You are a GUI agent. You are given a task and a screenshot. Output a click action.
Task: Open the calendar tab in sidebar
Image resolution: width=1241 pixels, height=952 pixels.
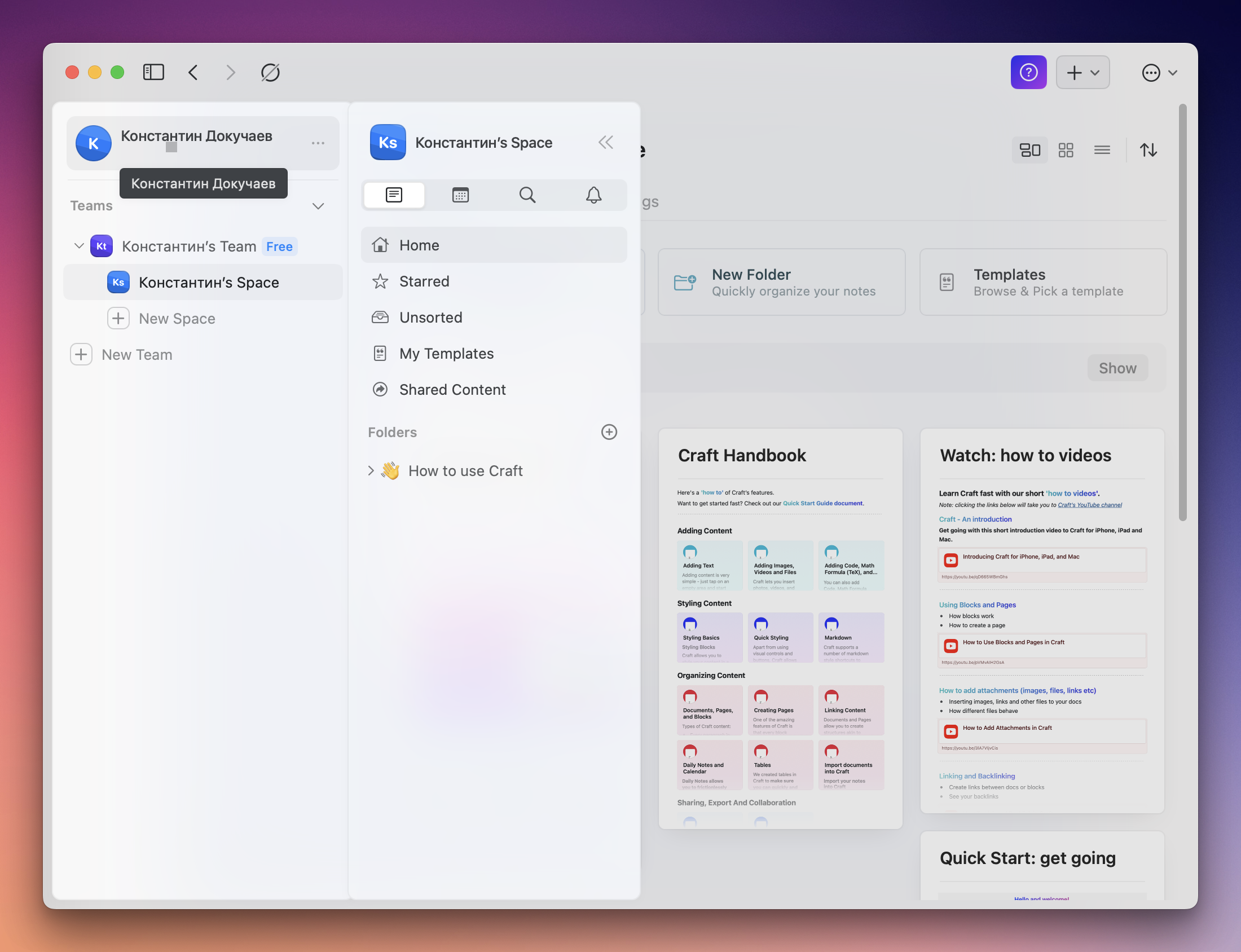coord(460,195)
